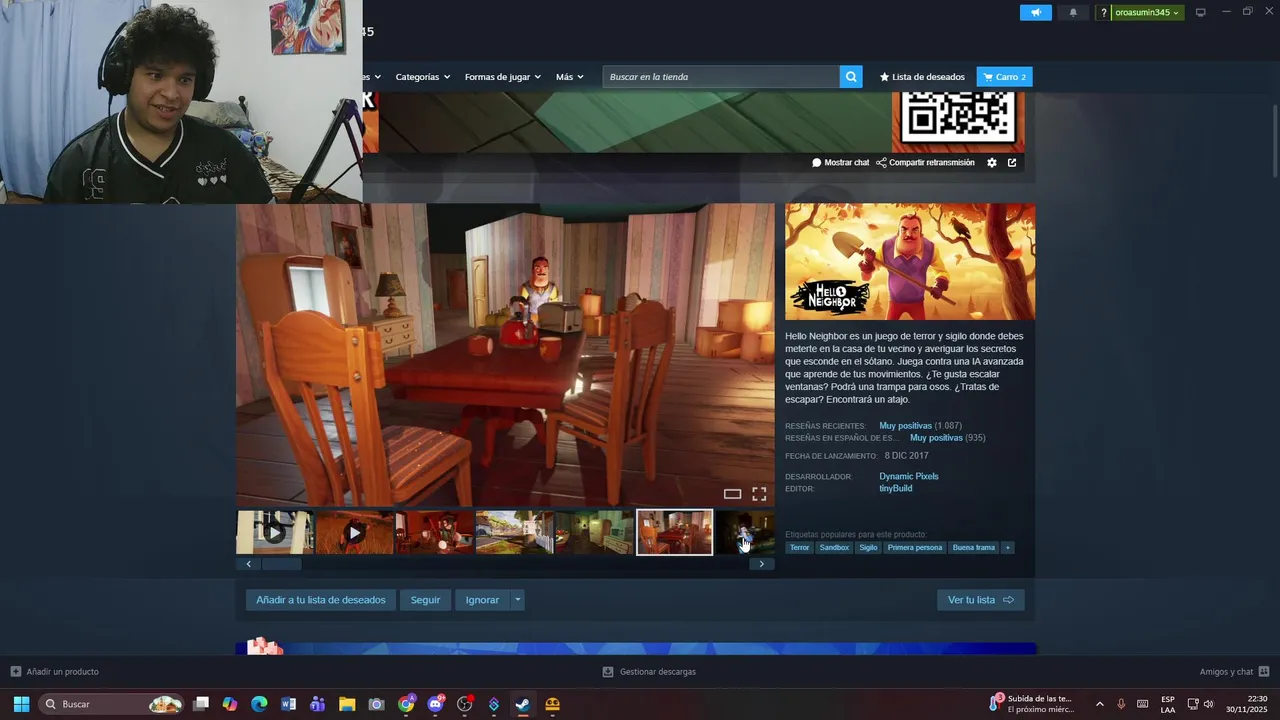Expand the Más menu
The image size is (1280, 720).
point(570,77)
